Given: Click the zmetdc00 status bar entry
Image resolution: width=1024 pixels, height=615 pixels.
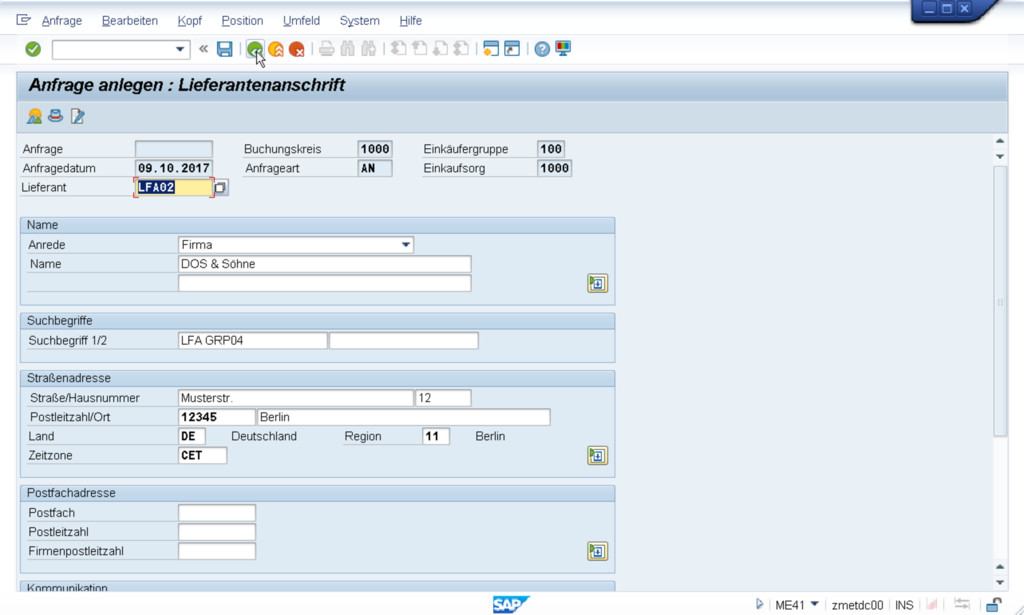Looking at the screenshot, I should tap(857, 605).
